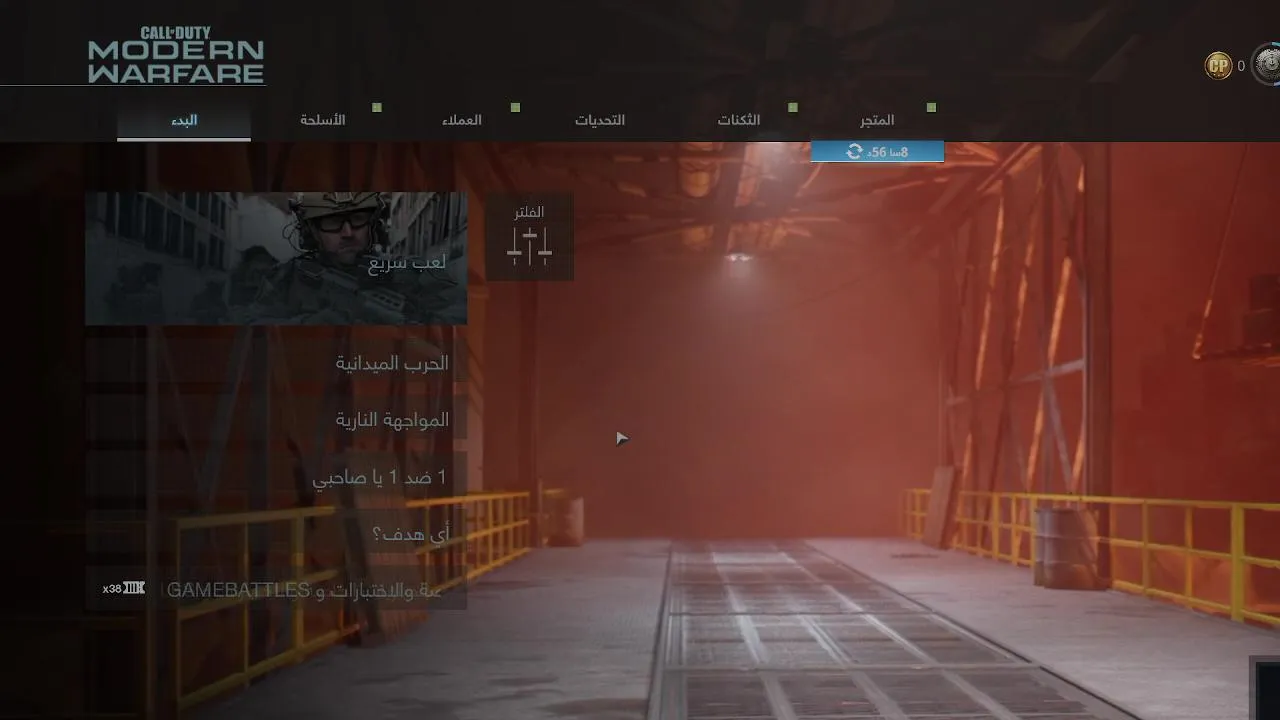Open the العملاء tab
The image size is (1280, 720).
click(x=462, y=120)
